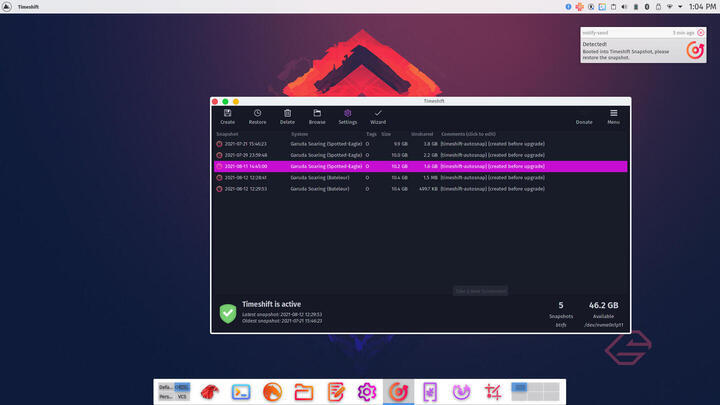Select snapshot 2021-08-12 12:28:41 row
This screenshot has height=405, width=720.
(420, 178)
